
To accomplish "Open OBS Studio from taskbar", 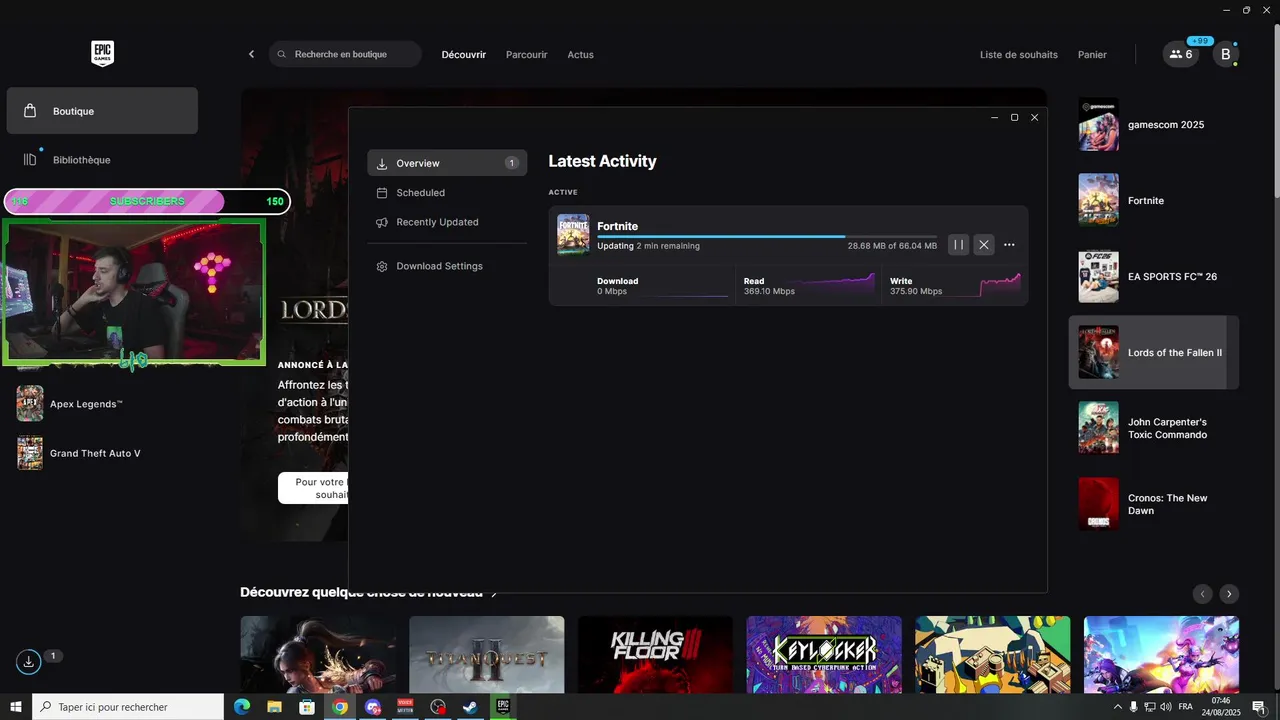I will (x=438, y=707).
